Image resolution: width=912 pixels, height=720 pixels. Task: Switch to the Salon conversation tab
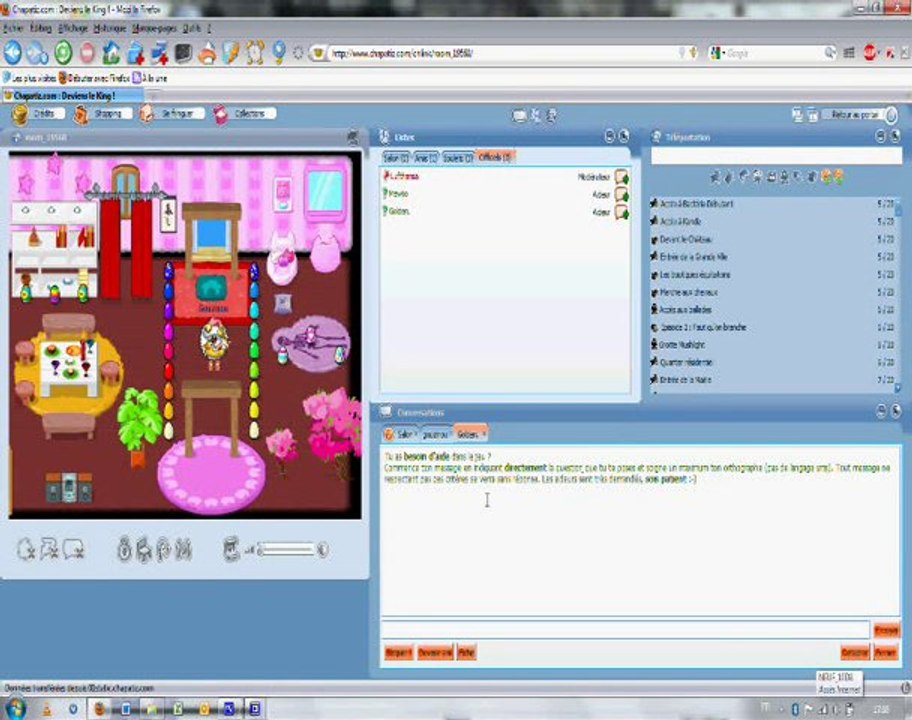pos(400,434)
